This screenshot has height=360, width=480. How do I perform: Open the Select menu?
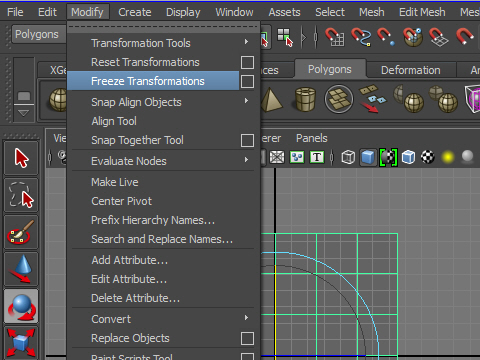[330, 12]
